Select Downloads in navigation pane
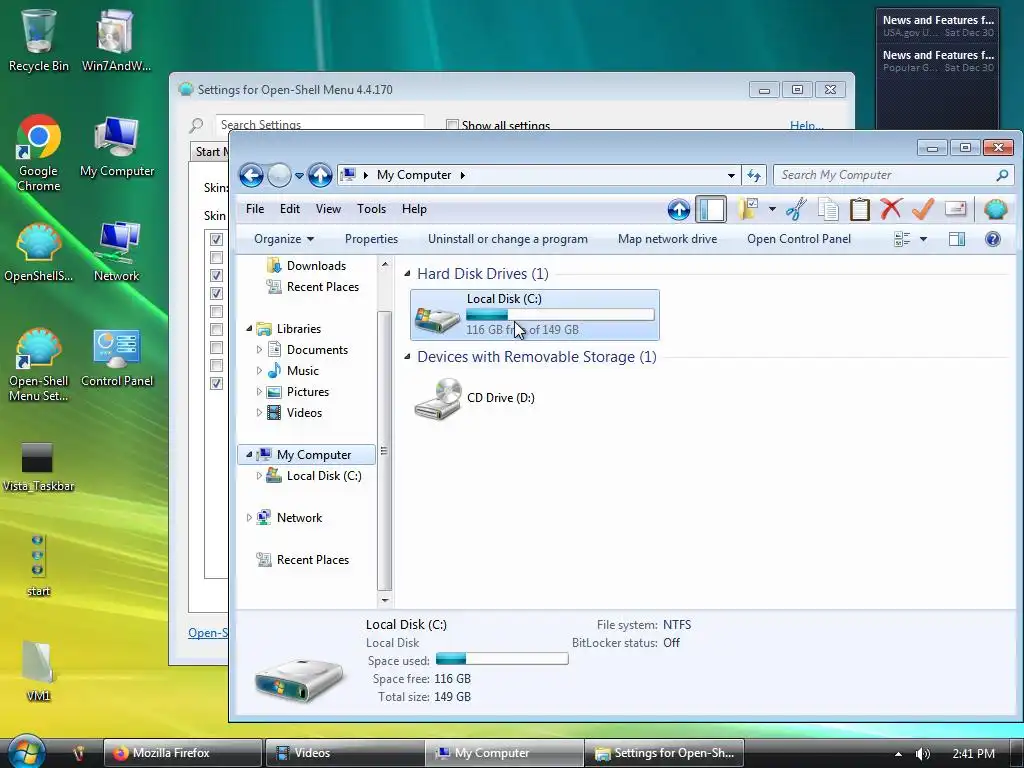This screenshot has height=768, width=1024. pos(316,266)
